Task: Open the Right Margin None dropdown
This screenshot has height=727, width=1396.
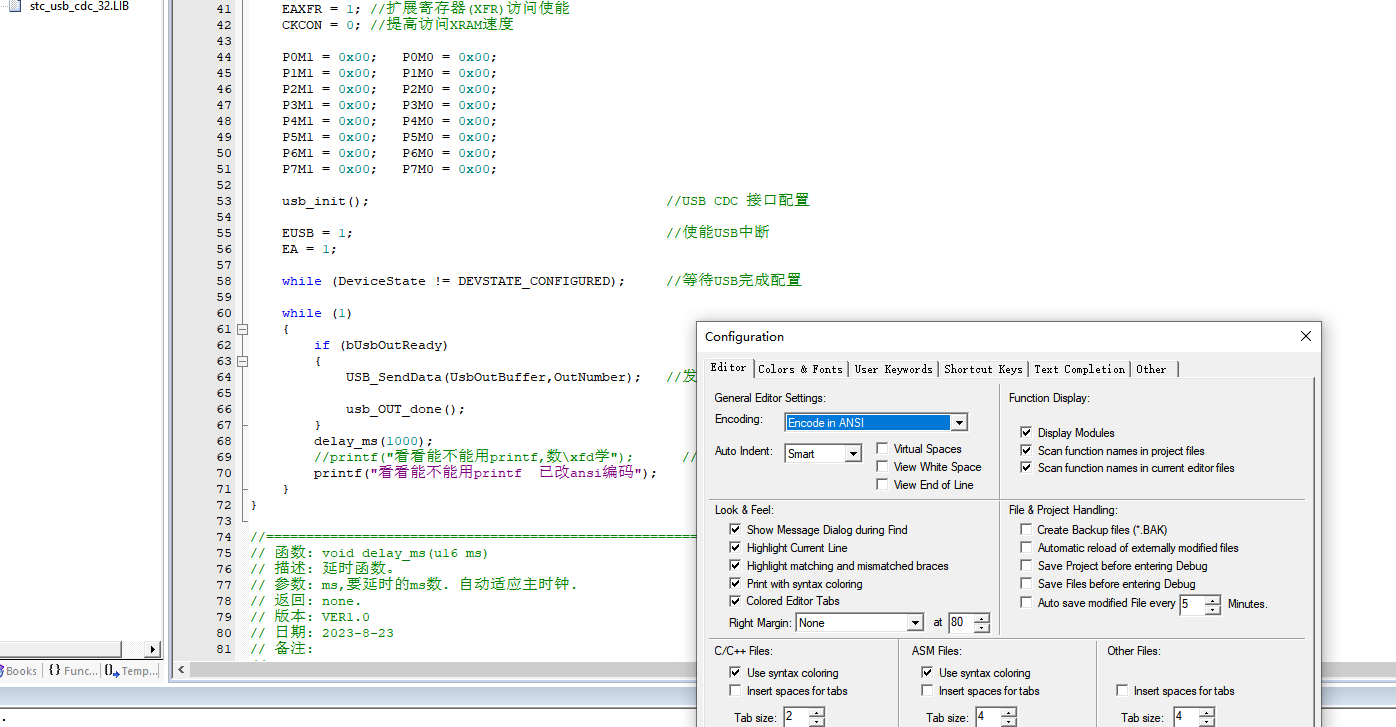Action: pyautogui.click(x=860, y=622)
